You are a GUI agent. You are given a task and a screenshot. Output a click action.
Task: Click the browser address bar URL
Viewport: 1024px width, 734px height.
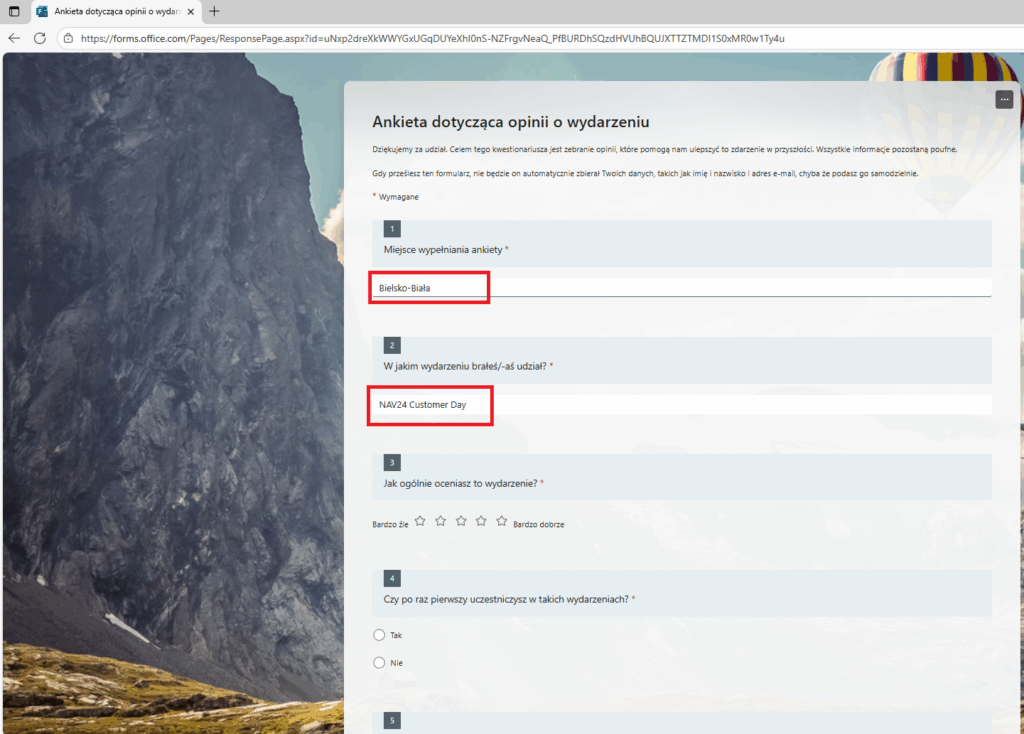coord(430,38)
